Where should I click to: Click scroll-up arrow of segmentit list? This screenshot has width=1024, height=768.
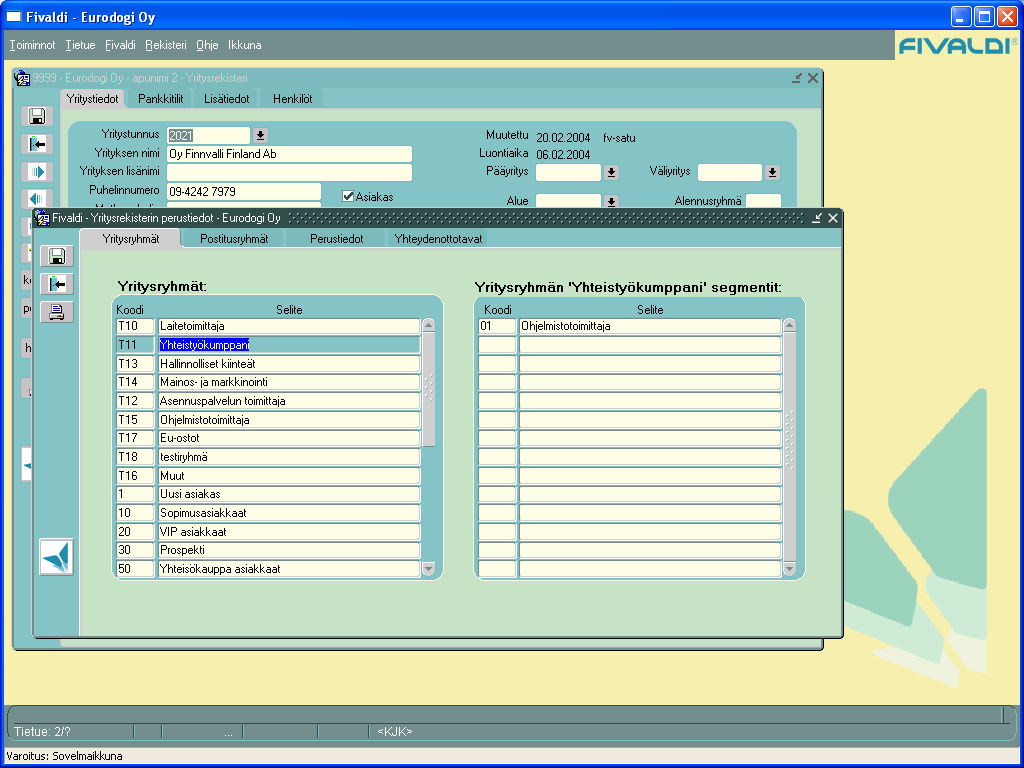tap(790, 325)
